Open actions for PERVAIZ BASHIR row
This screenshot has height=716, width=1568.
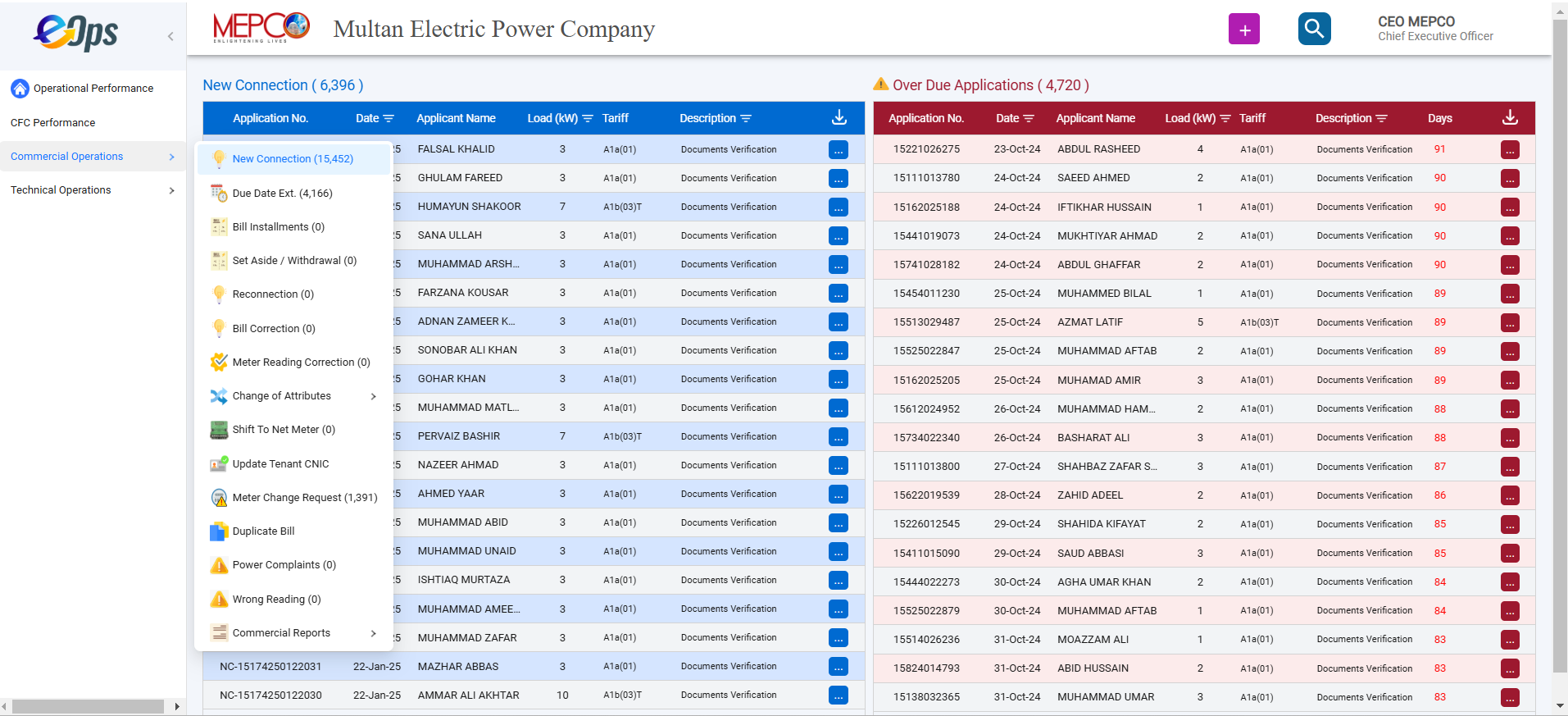(x=838, y=437)
